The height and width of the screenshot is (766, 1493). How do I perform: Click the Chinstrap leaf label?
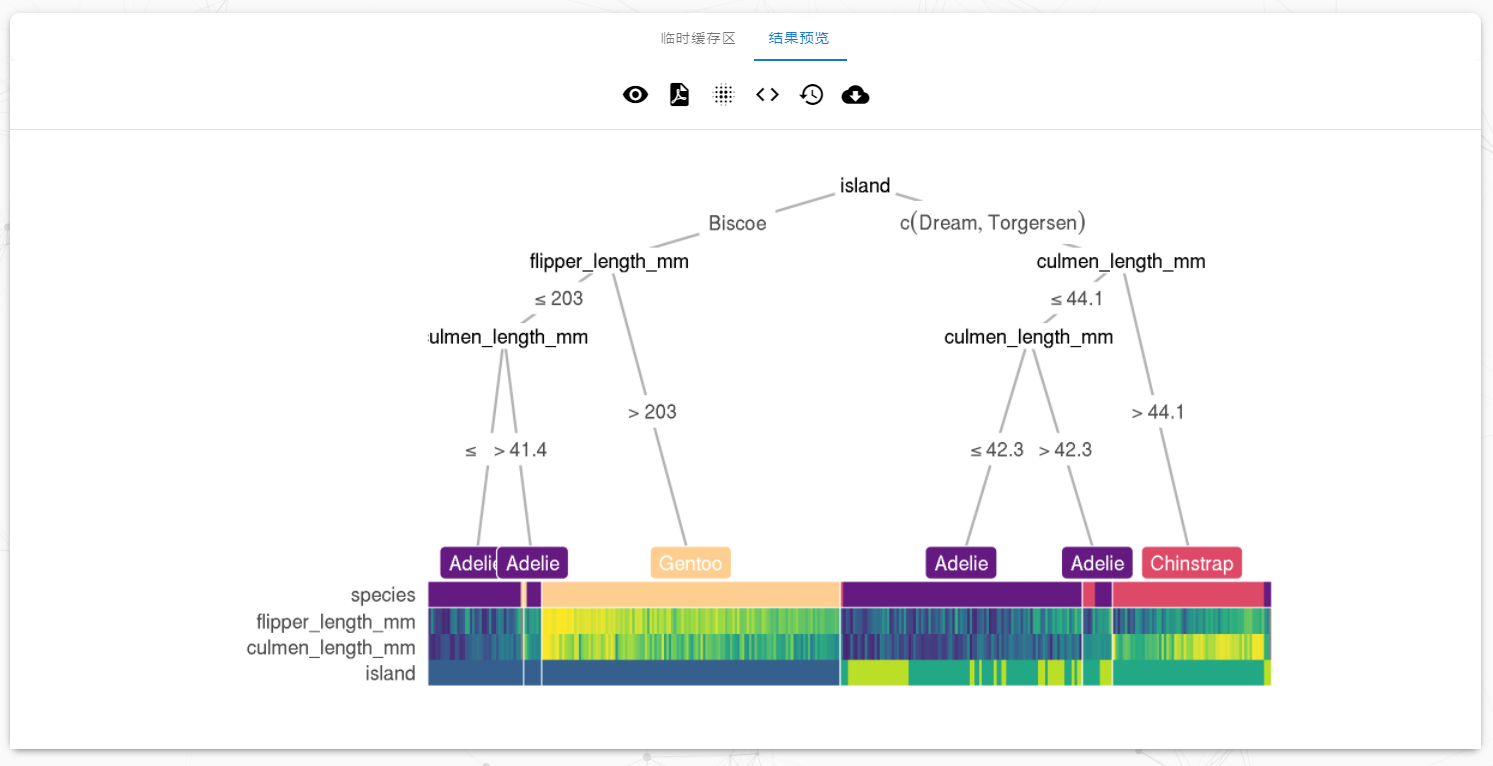(1191, 563)
